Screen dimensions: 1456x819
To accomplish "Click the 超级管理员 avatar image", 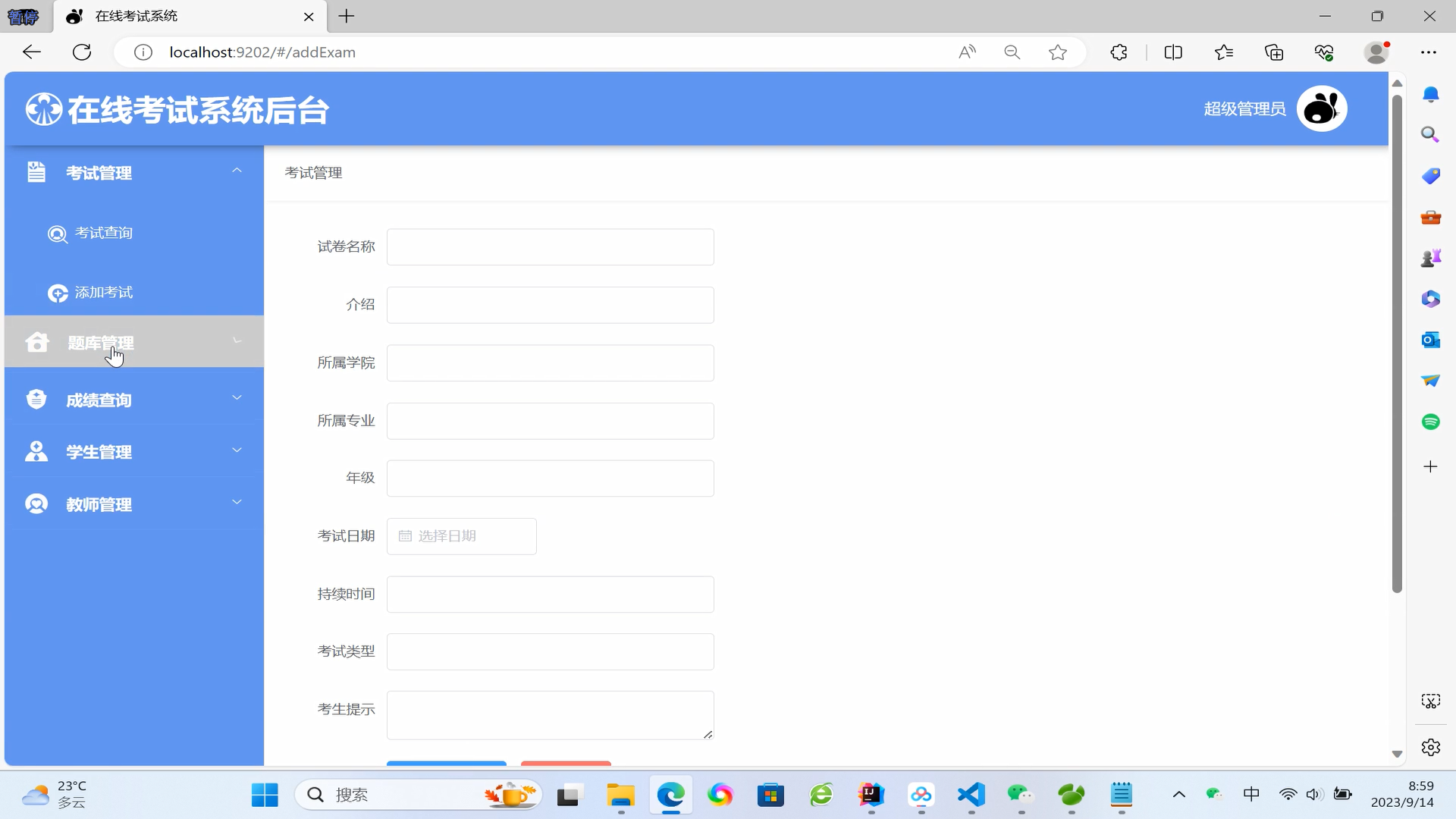I will tap(1321, 108).
